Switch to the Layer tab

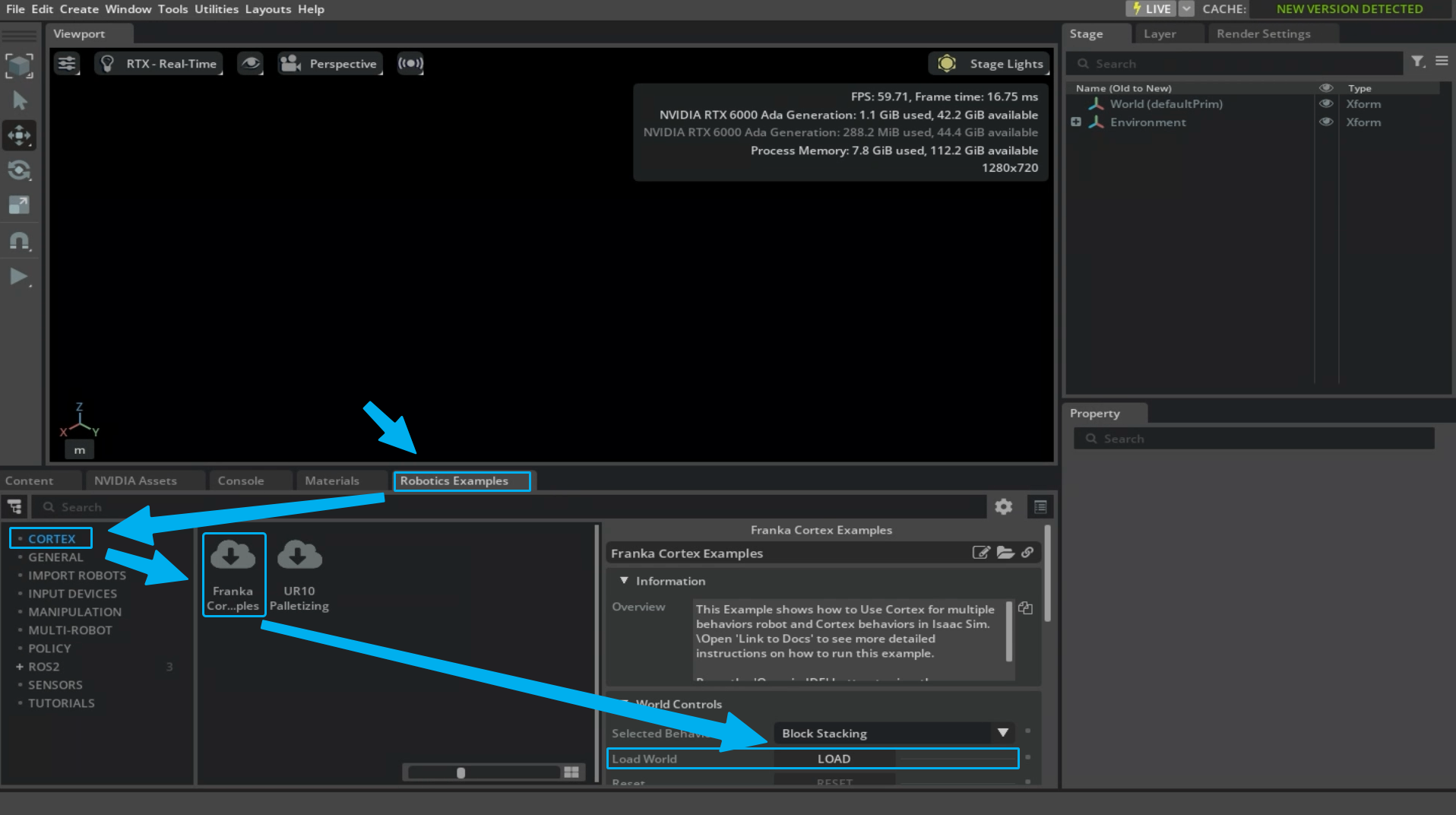tap(1160, 33)
